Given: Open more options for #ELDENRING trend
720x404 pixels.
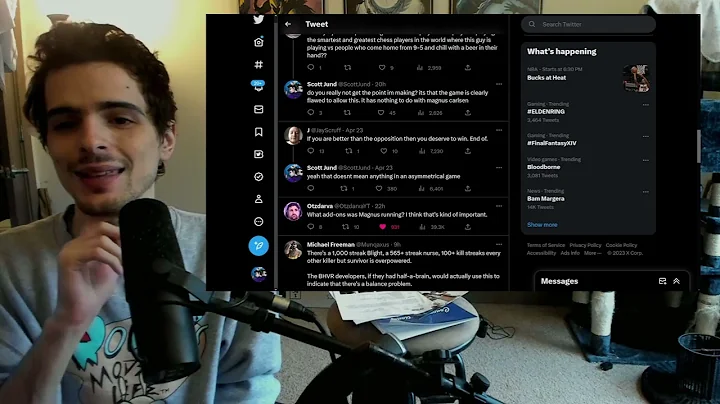Looking at the screenshot, I should click(x=646, y=105).
